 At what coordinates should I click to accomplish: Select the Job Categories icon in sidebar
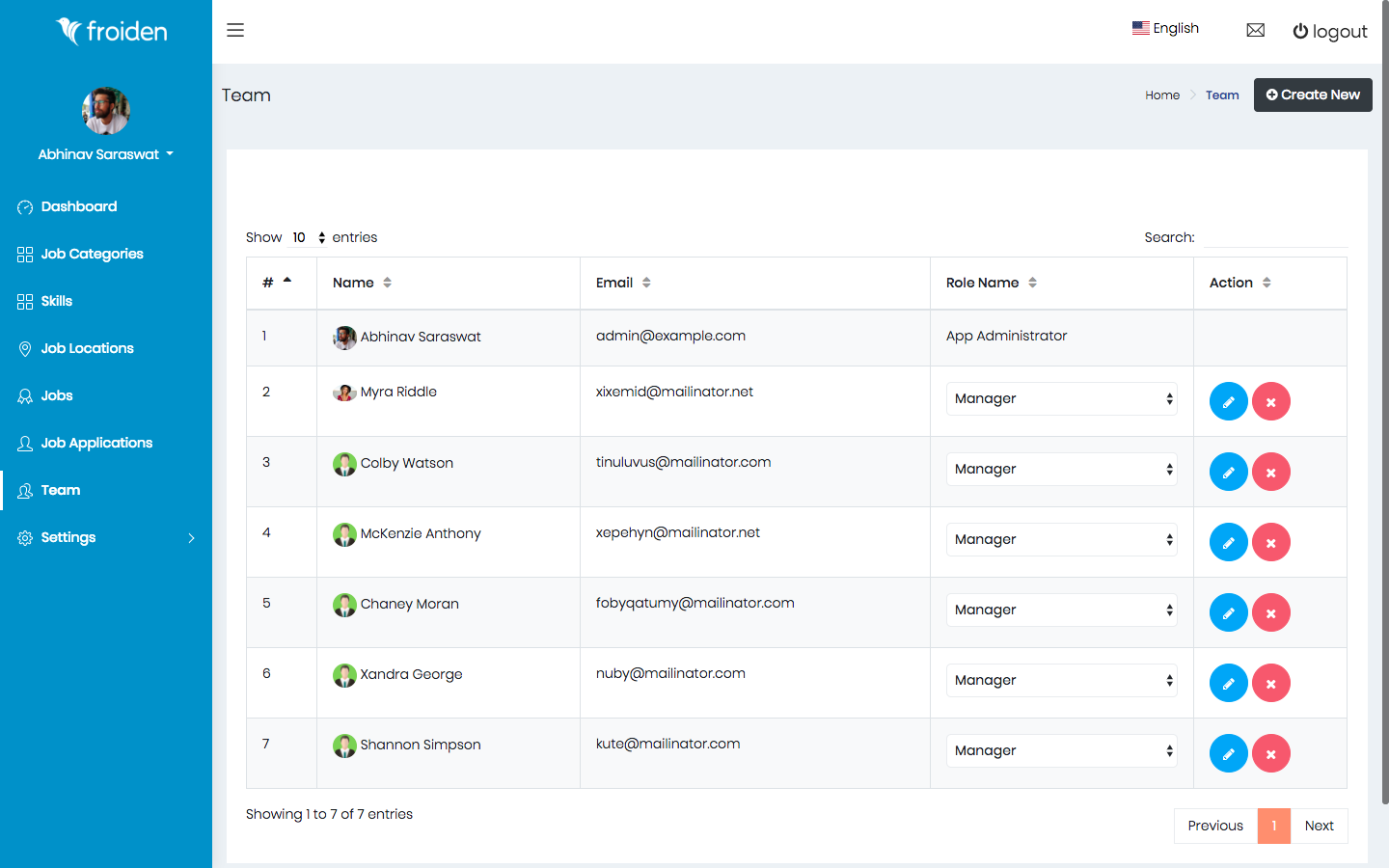pos(24,254)
